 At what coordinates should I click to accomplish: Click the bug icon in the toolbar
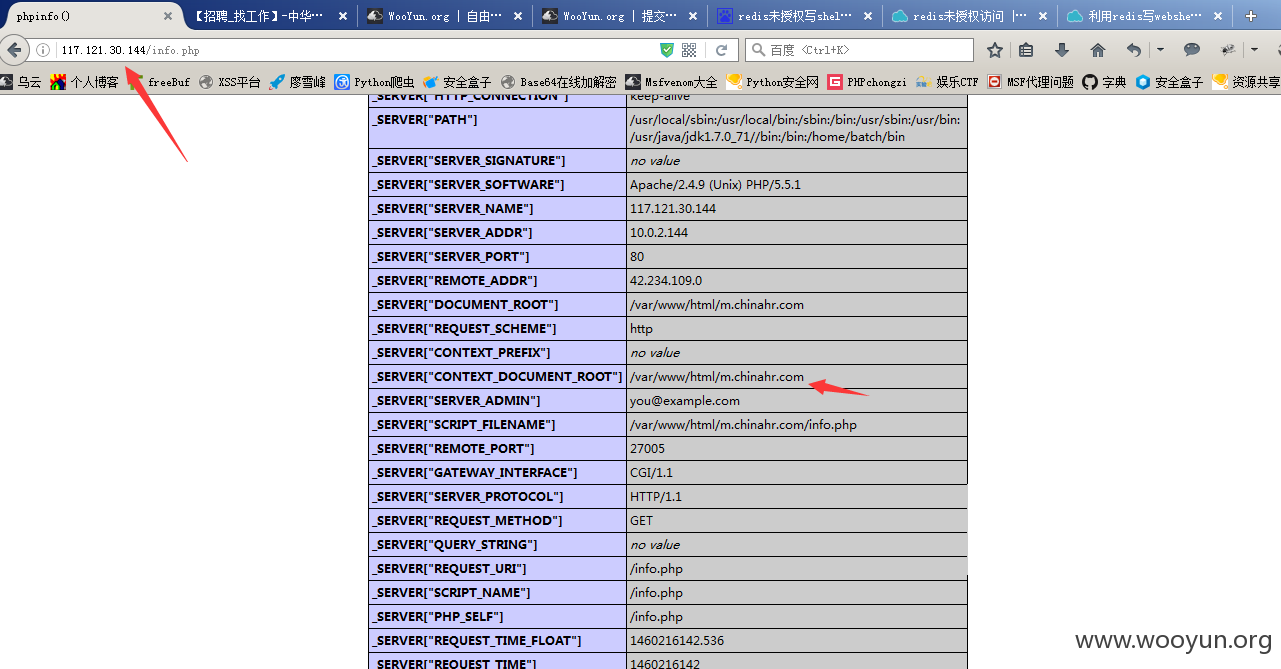point(1228,50)
